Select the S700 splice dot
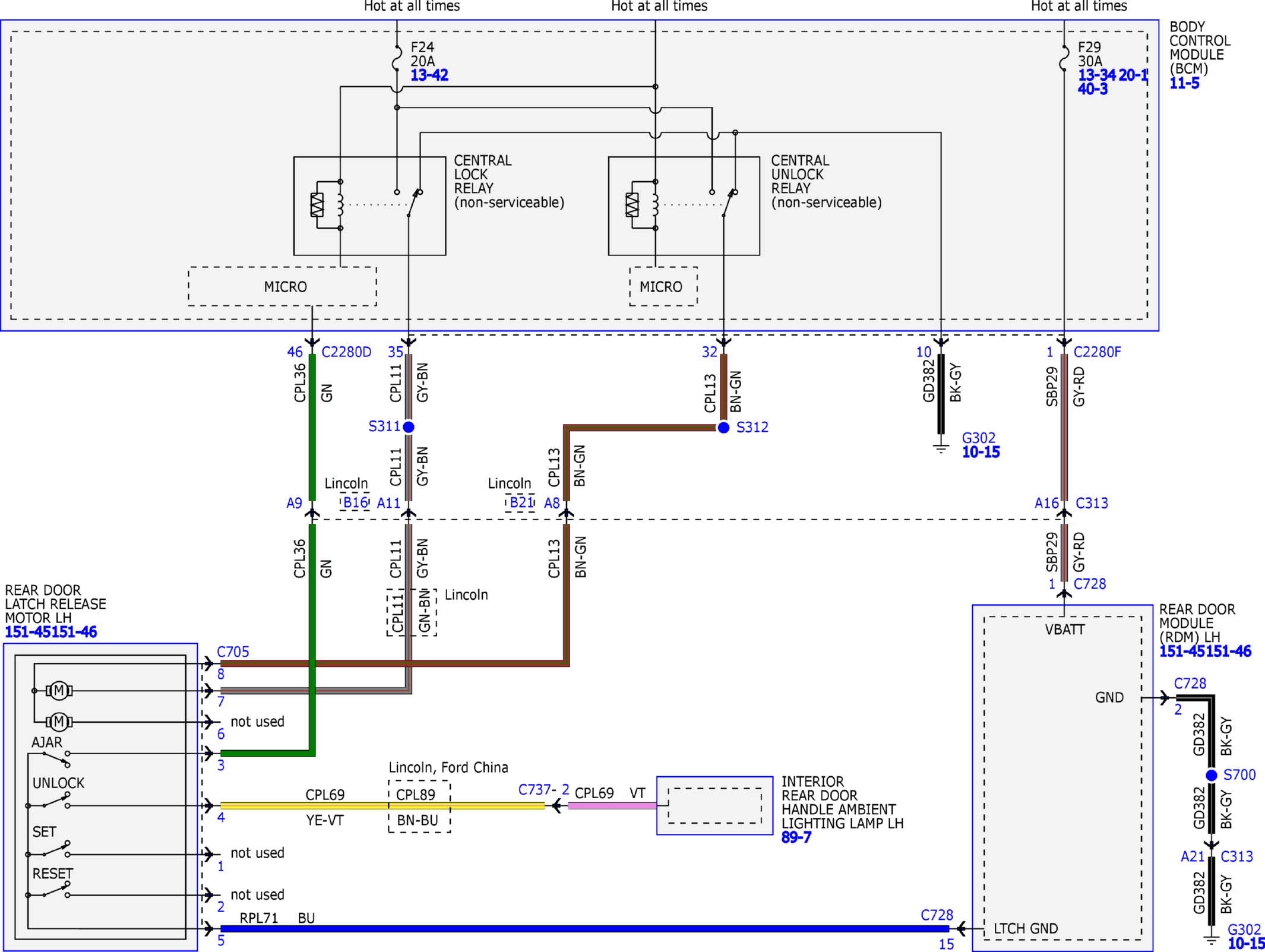Image resolution: width=1265 pixels, height=952 pixels. click(x=1212, y=776)
